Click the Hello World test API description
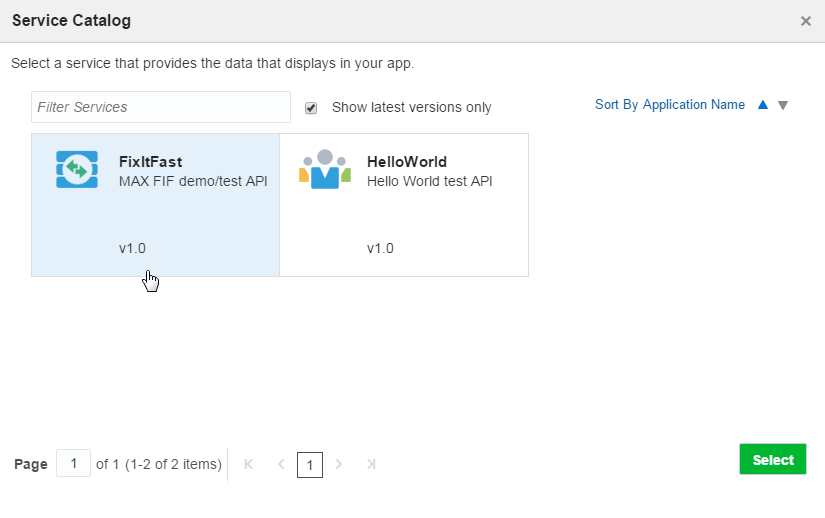Screen dimensions: 825x518 pos(429,181)
